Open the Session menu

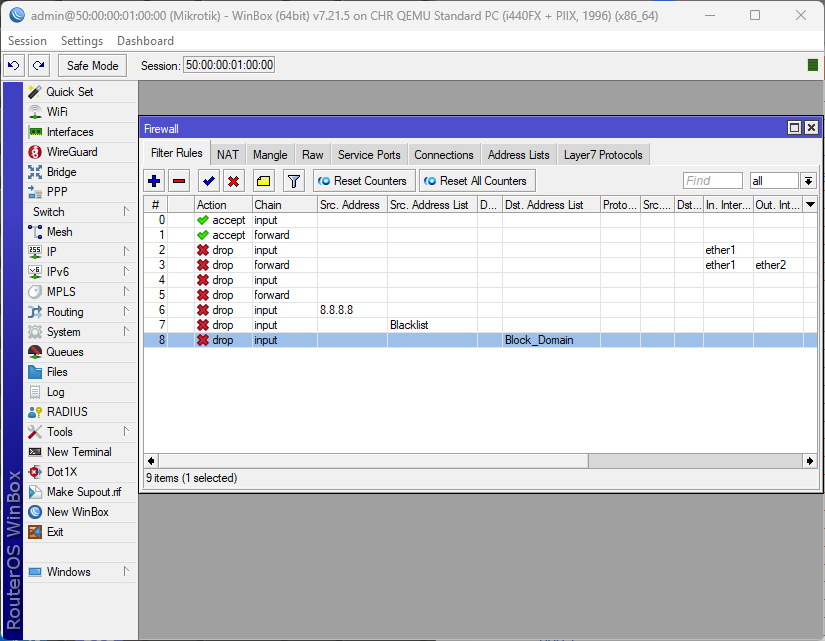click(x=27, y=41)
